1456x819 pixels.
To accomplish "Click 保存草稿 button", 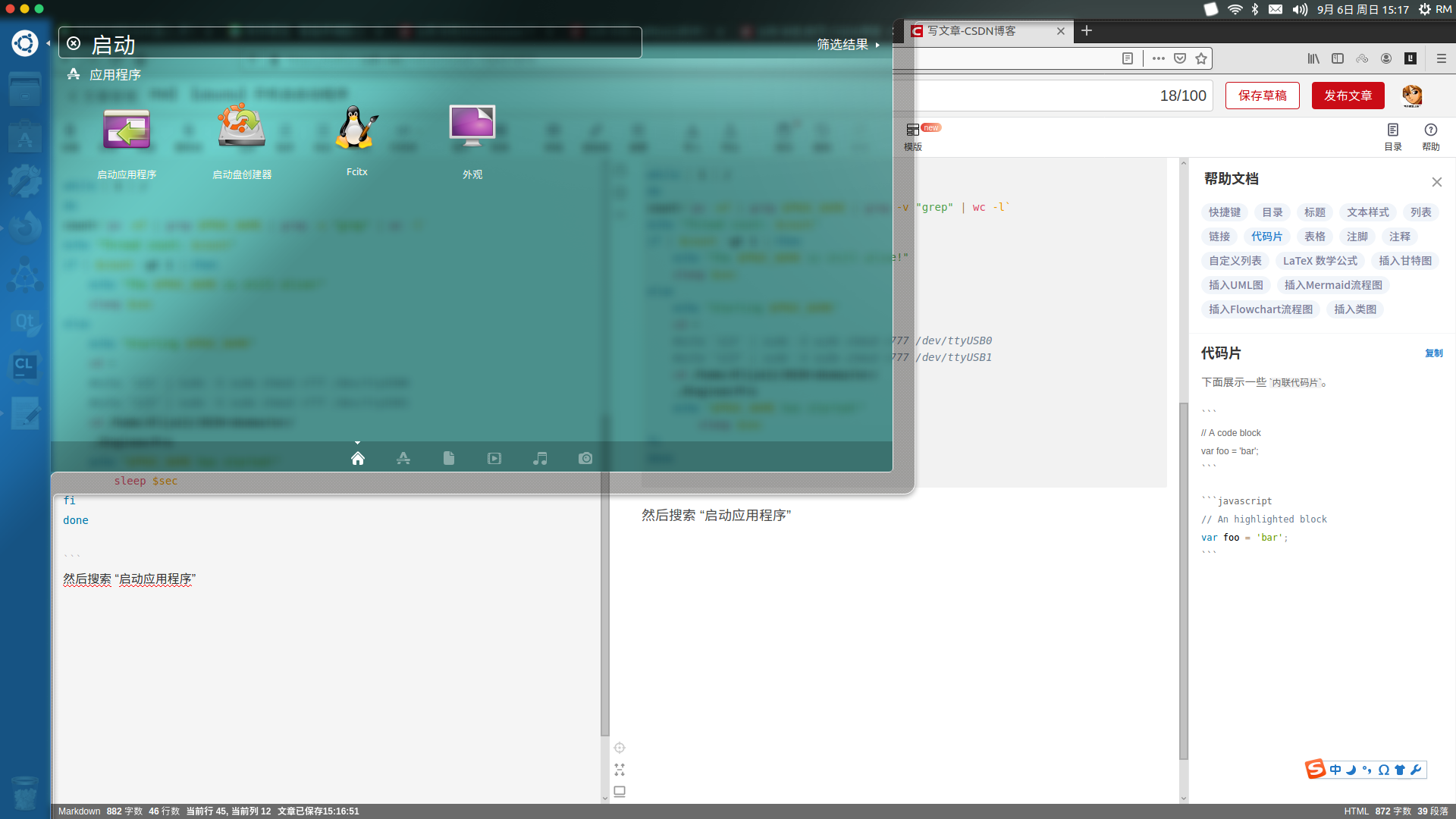I will tap(1262, 96).
